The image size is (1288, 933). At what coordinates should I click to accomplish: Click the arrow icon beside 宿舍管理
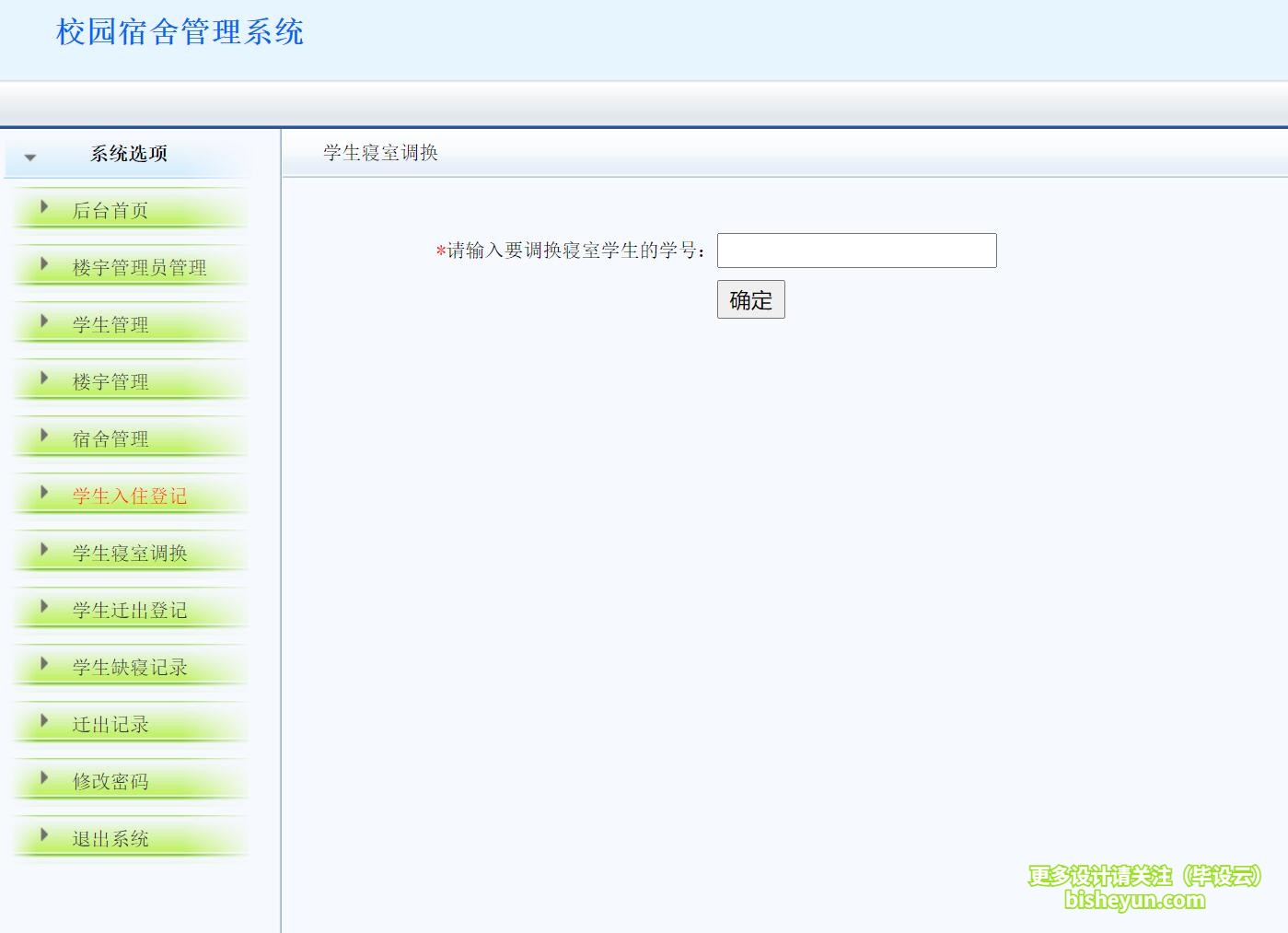43,436
